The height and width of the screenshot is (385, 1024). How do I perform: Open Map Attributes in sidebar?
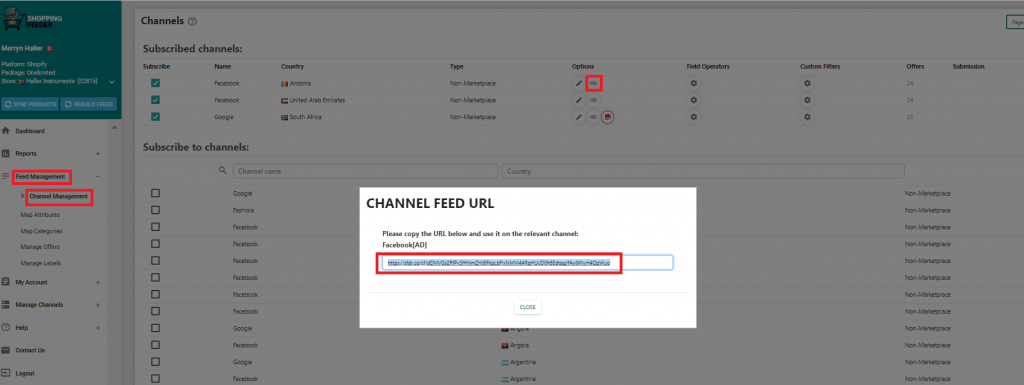click(40, 215)
